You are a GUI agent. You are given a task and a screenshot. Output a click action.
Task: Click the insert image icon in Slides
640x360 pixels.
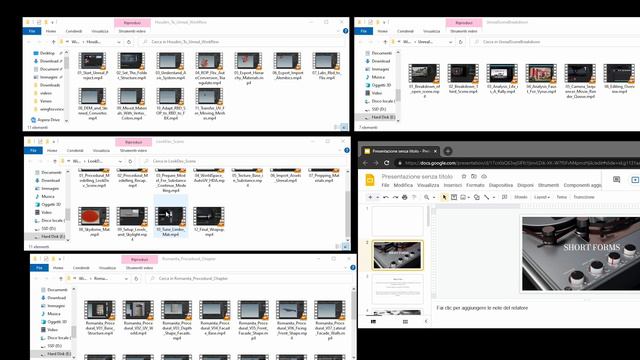[x=463, y=197]
